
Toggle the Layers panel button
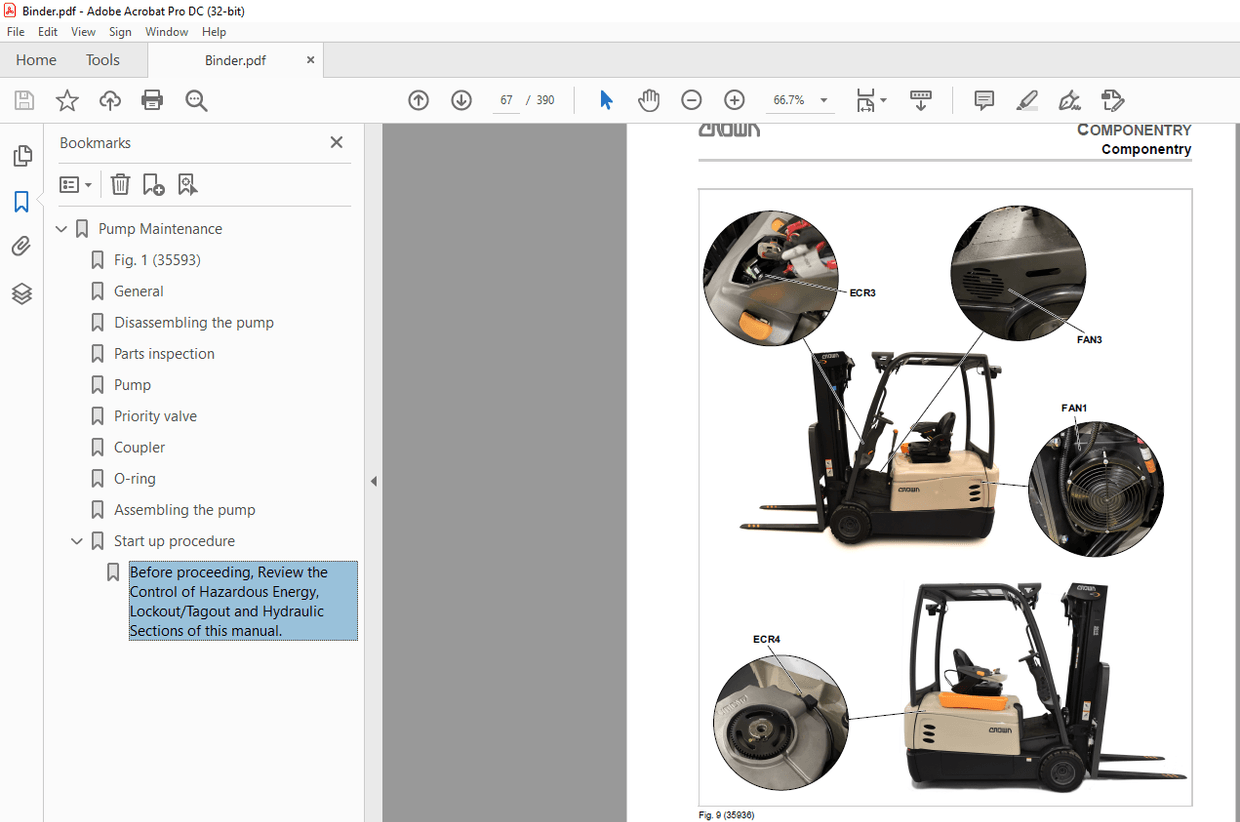pyautogui.click(x=21, y=293)
